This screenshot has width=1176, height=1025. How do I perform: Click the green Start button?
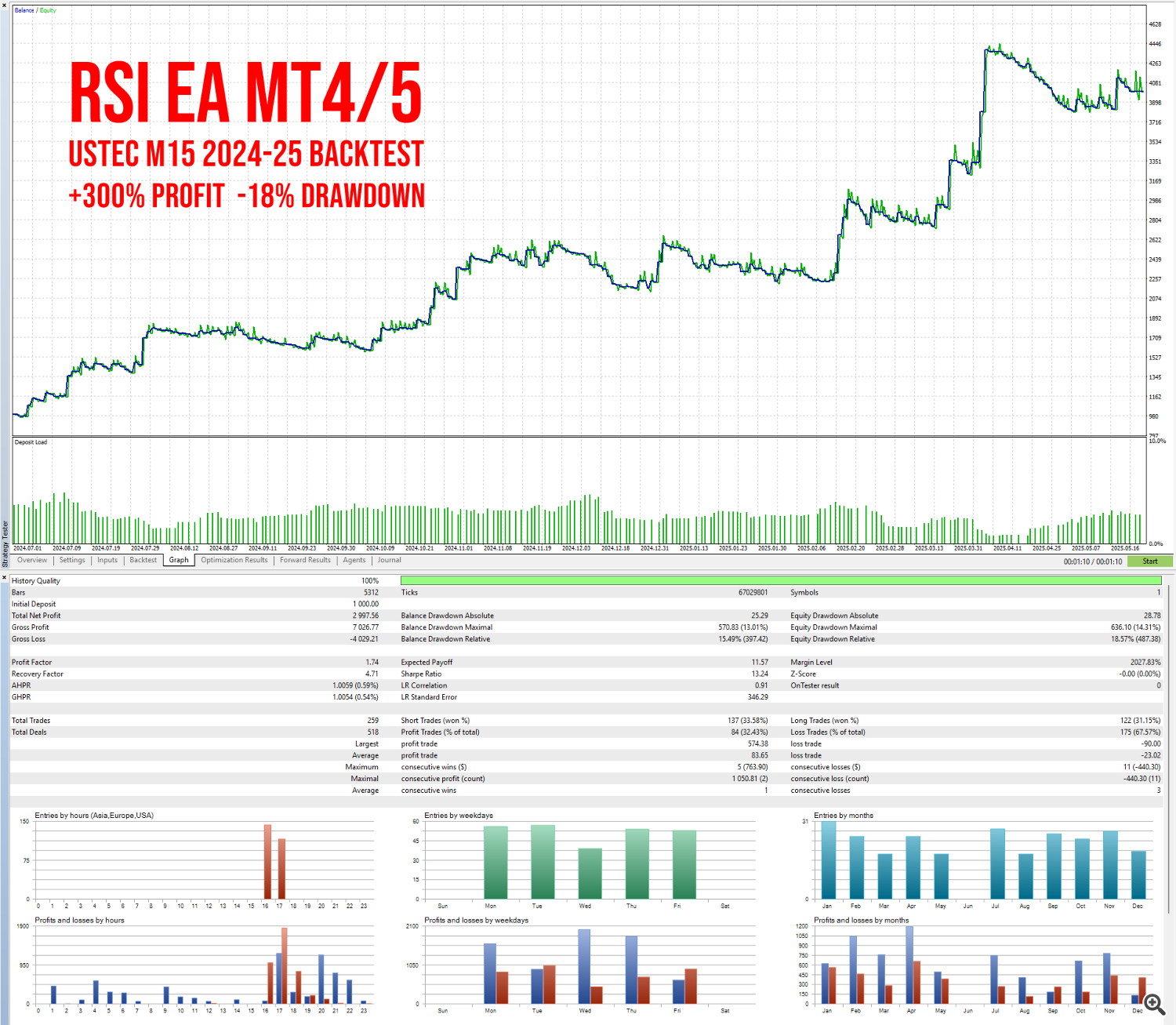tap(1150, 562)
